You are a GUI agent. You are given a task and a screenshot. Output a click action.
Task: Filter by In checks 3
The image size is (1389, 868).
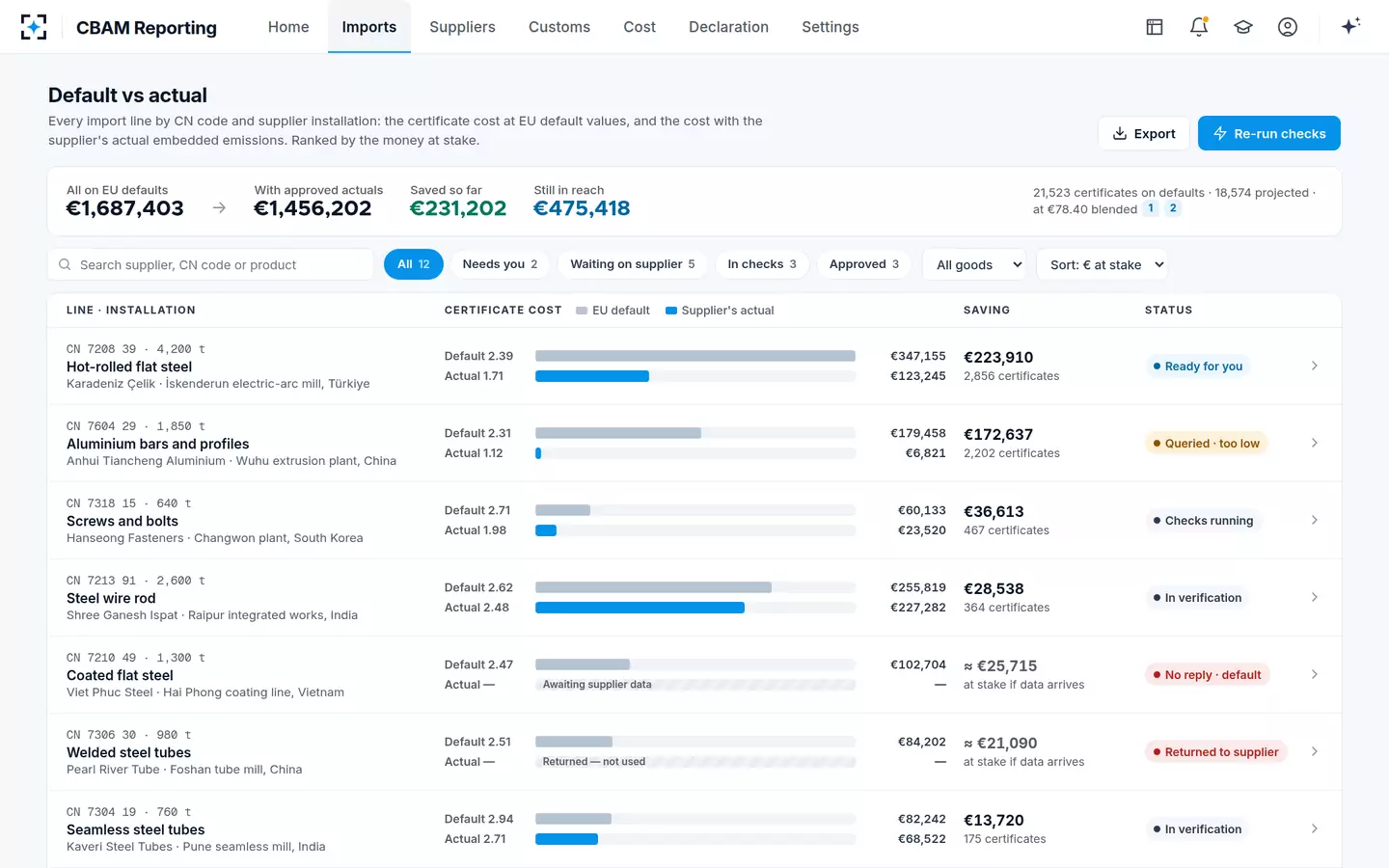762,264
